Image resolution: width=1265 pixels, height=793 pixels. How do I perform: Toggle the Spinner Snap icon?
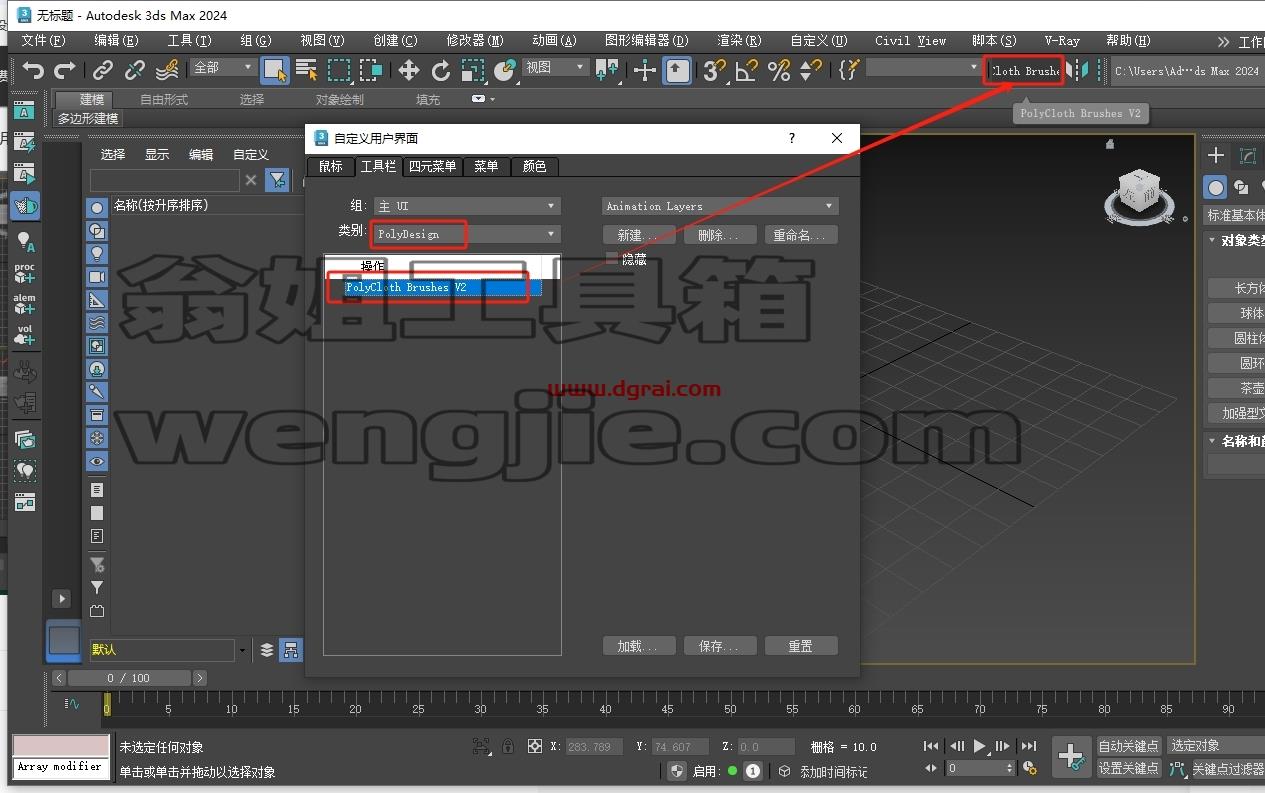810,70
